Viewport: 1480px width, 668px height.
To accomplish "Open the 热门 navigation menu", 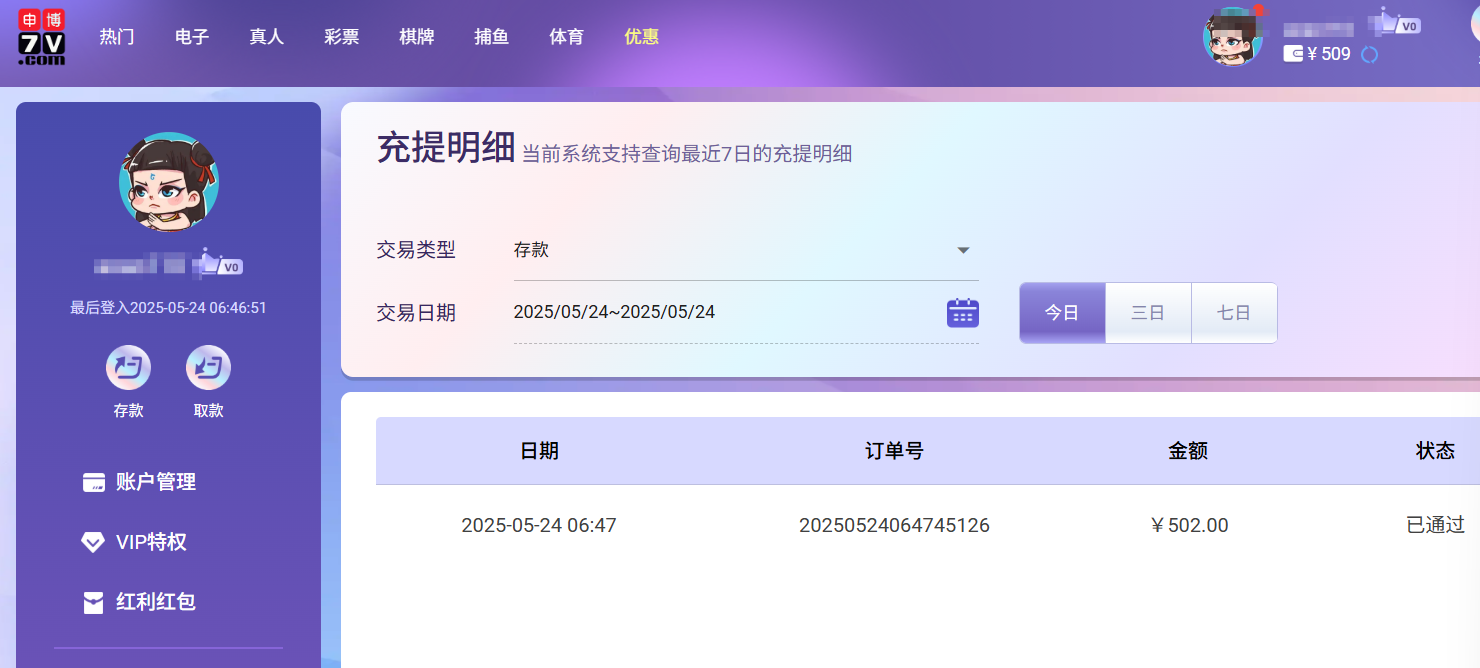I will (117, 37).
